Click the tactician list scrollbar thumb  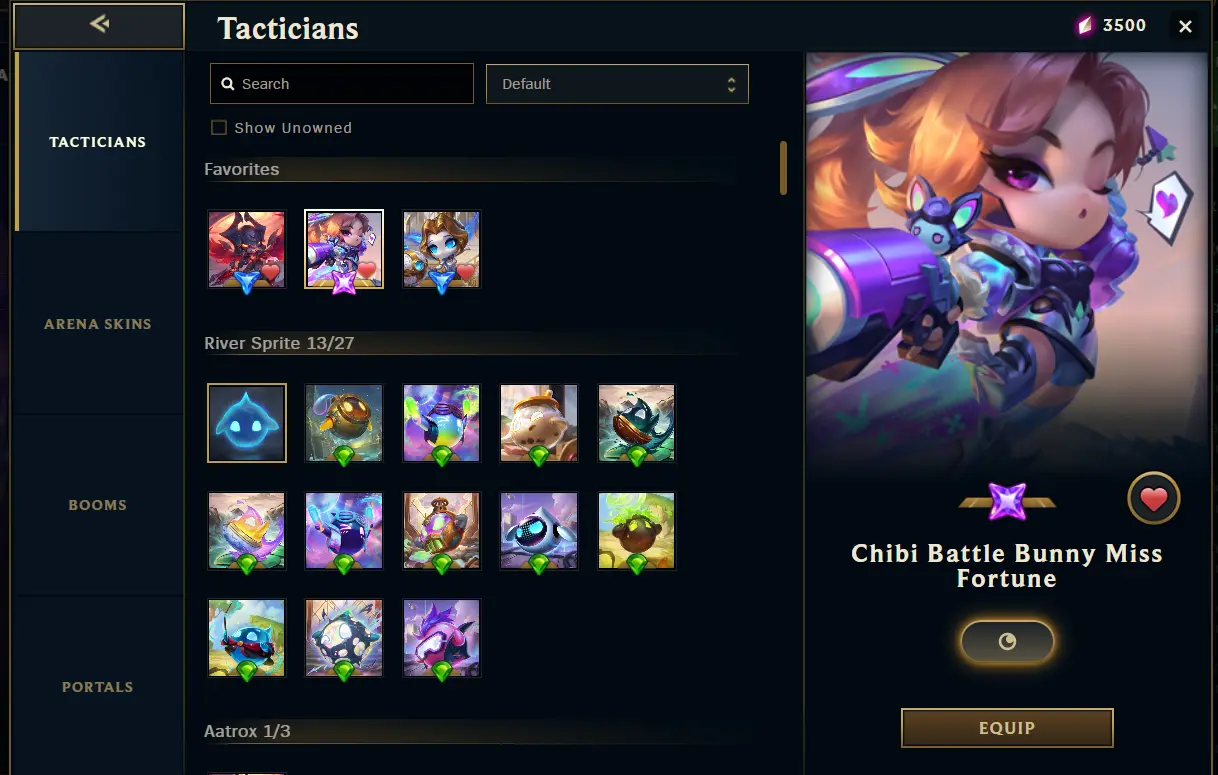coord(783,167)
